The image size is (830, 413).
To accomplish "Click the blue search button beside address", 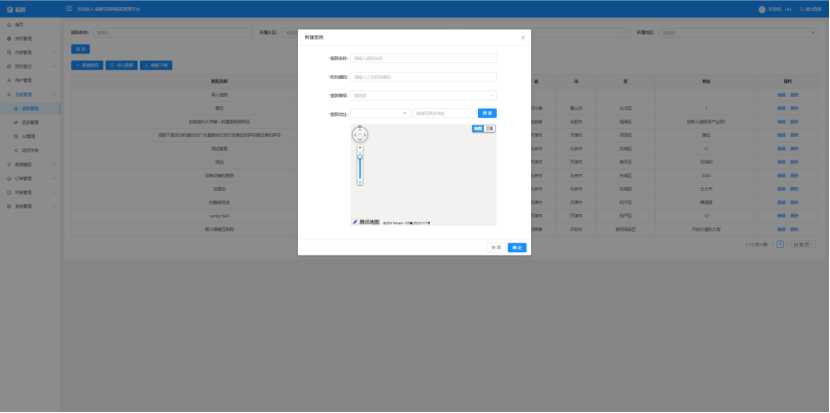I will pyautogui.click(x=485, y=113).
